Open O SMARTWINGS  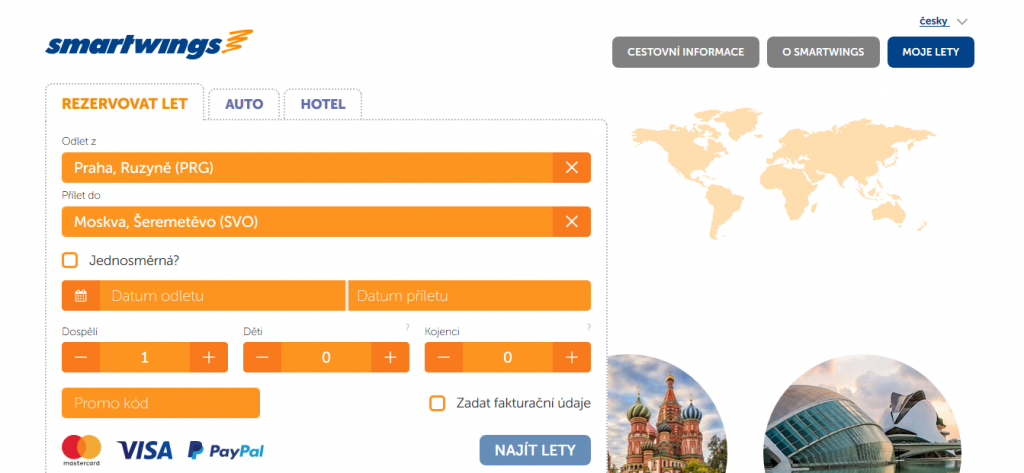tap(823, 52)
